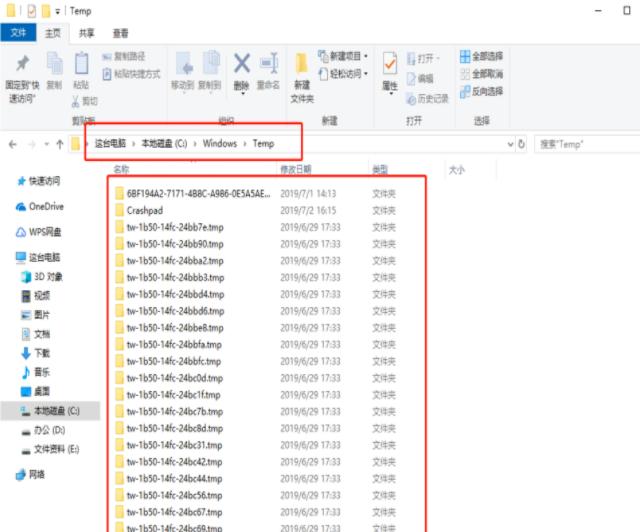642x532 pixels.
Task: Select Desktop in navigation pane
Action: click(x=36, y=392)
